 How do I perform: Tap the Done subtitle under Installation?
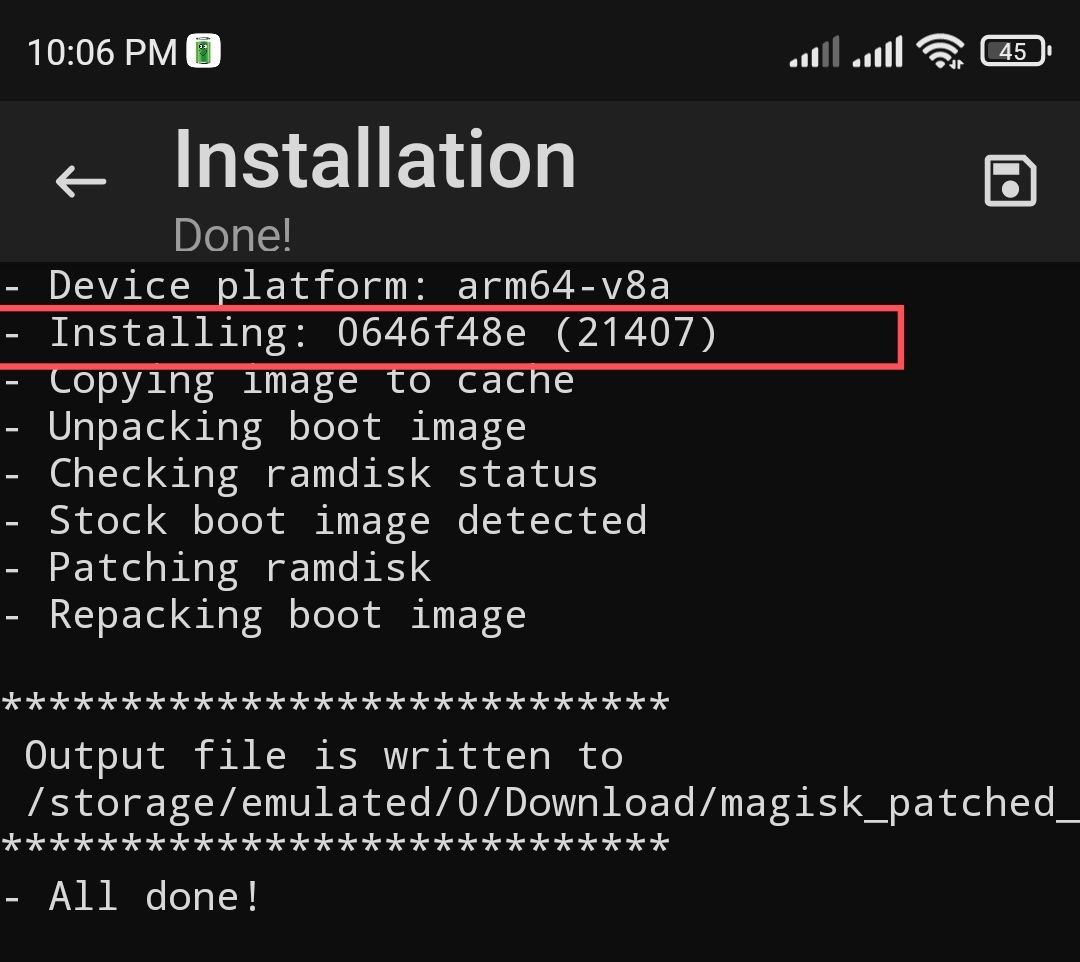pos(232,234)
